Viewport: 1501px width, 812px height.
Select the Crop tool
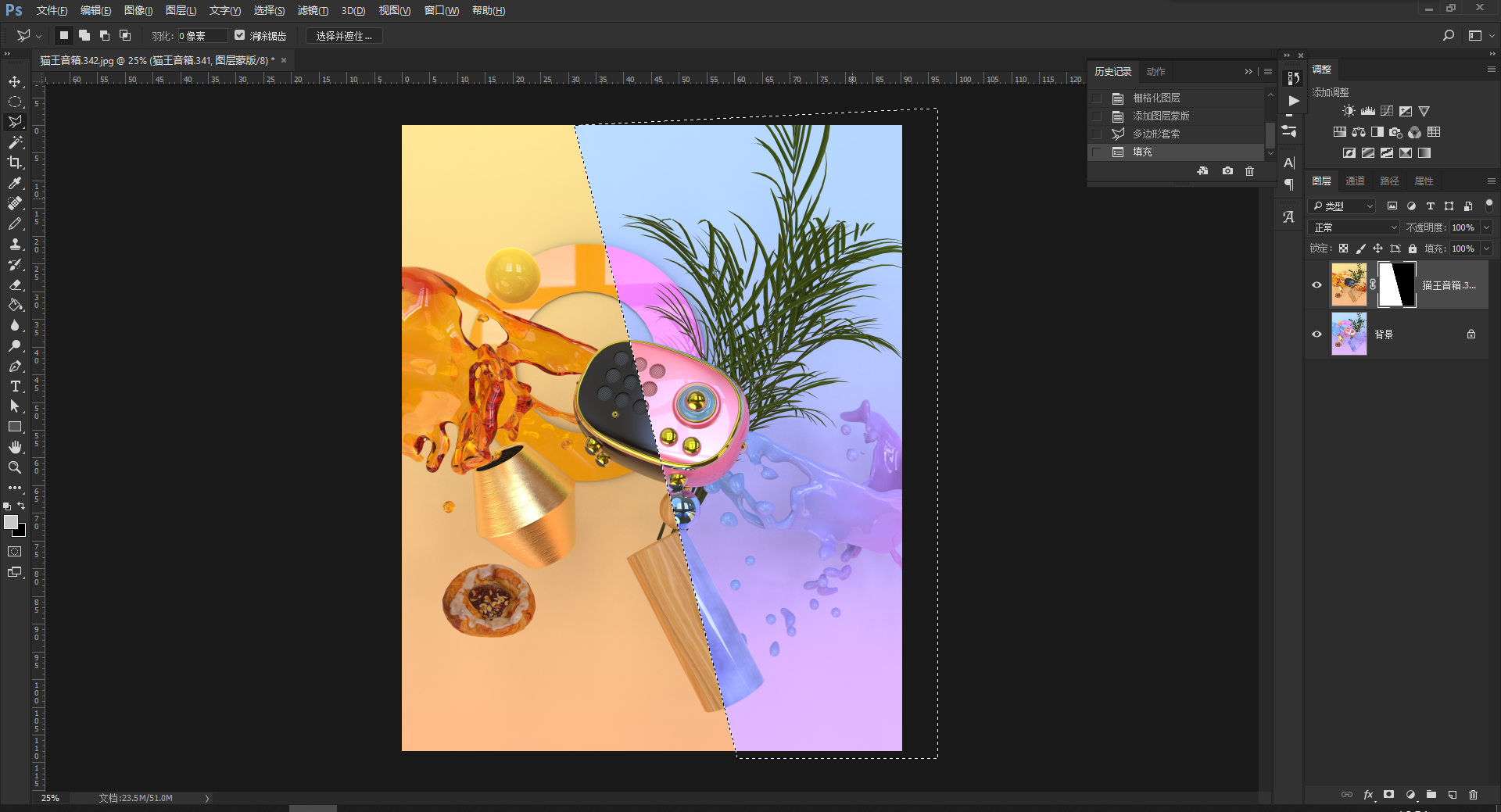pos(15,163)
